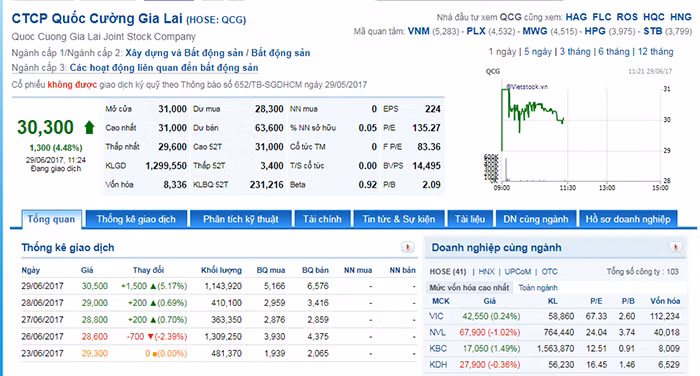
Task: Open the KBC peer company link
Action: point(438,348)
